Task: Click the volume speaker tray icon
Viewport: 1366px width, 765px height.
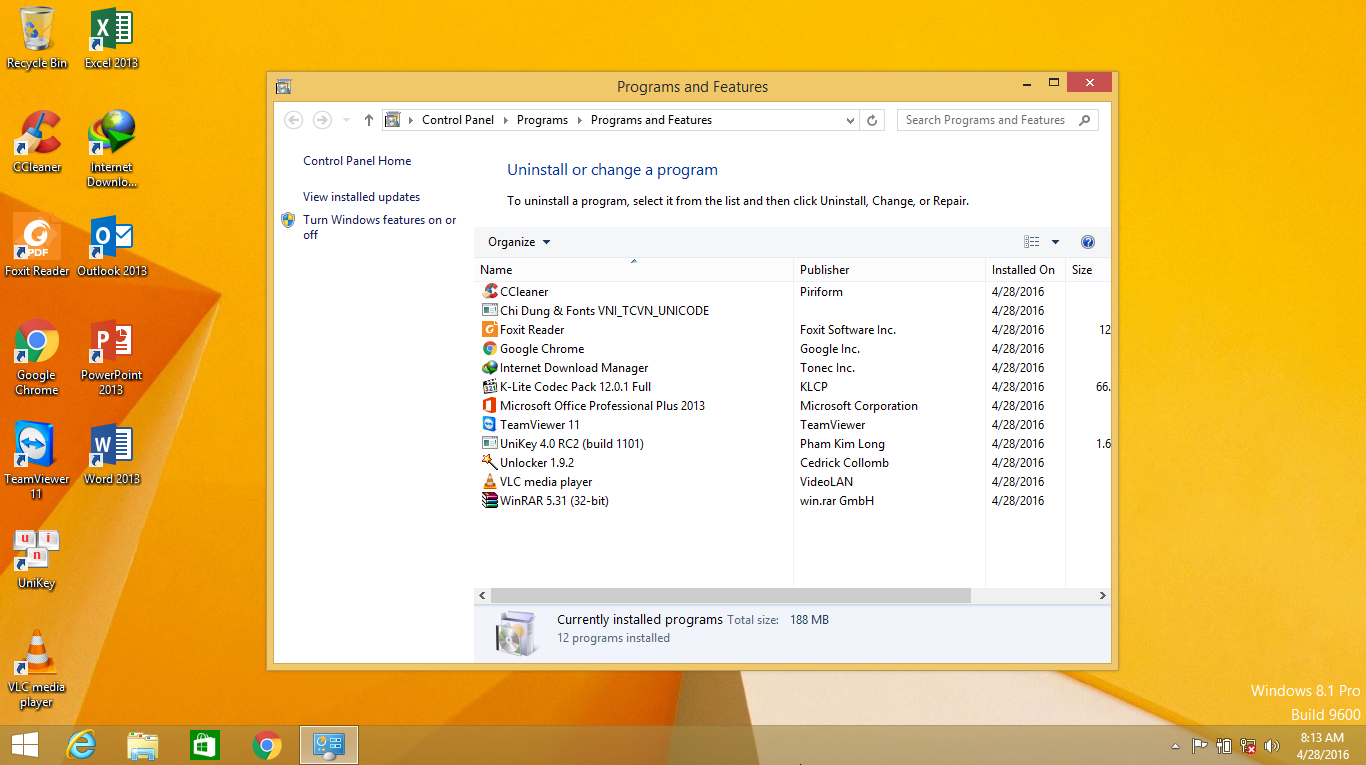Action: point(1272,746)
